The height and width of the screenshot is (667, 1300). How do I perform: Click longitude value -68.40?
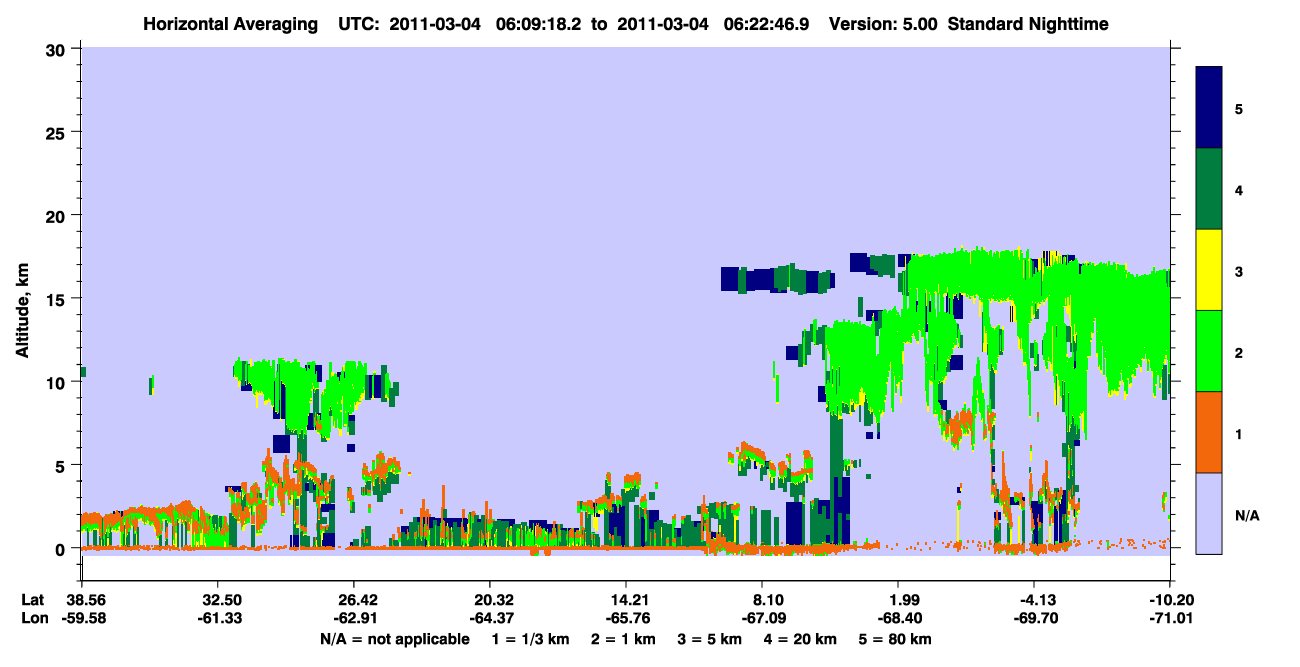[x=898, y=618]
